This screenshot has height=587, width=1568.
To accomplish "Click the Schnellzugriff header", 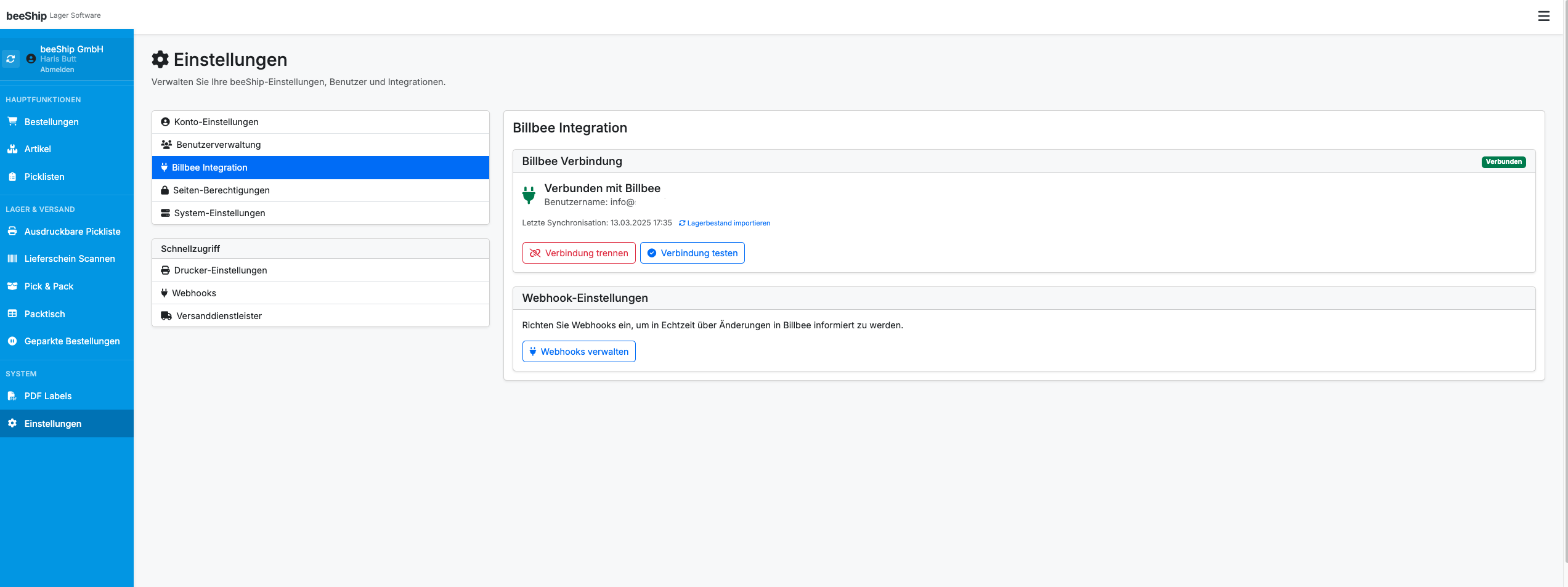I will 320,249.
